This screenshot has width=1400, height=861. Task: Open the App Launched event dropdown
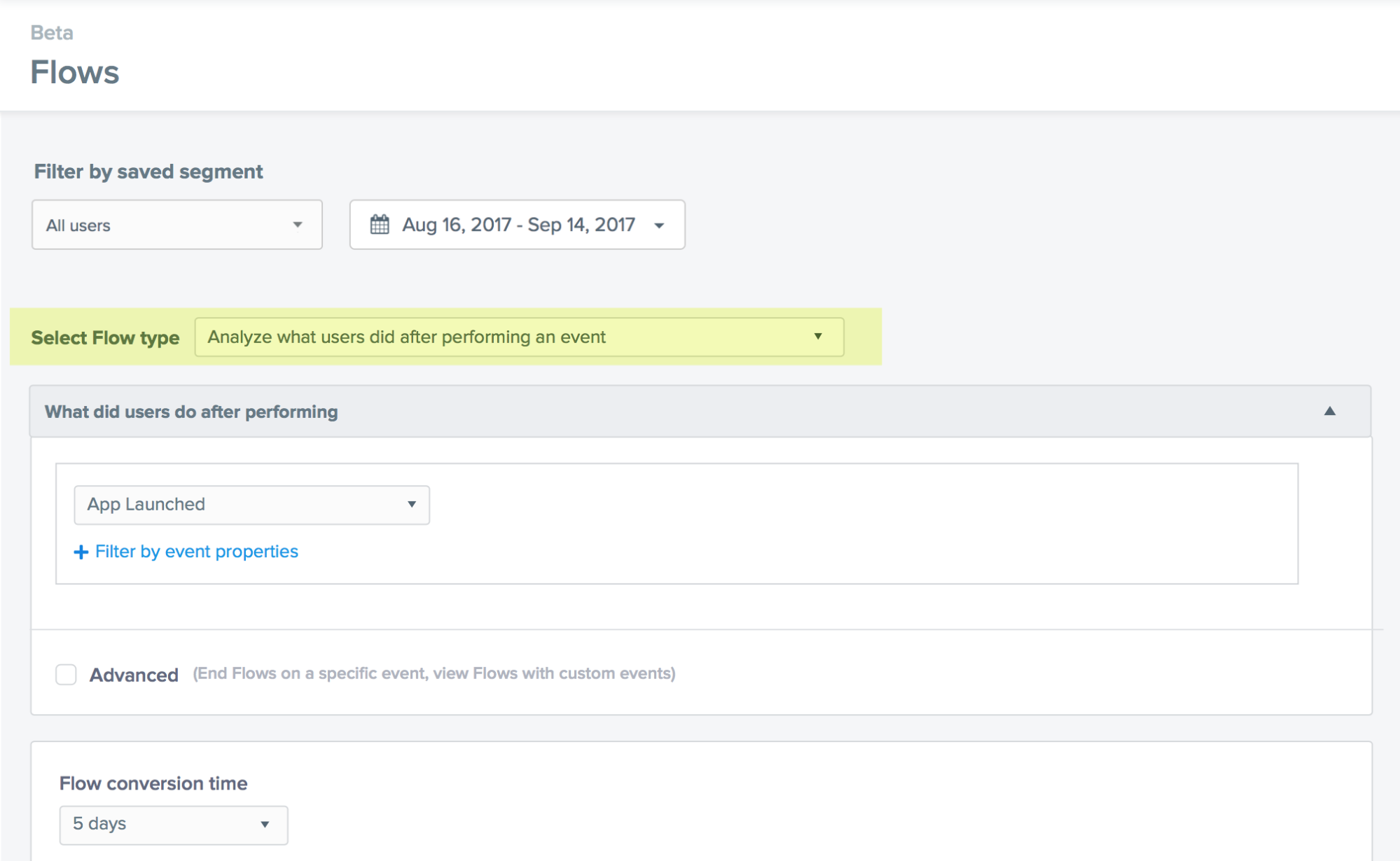coord(250,504)
